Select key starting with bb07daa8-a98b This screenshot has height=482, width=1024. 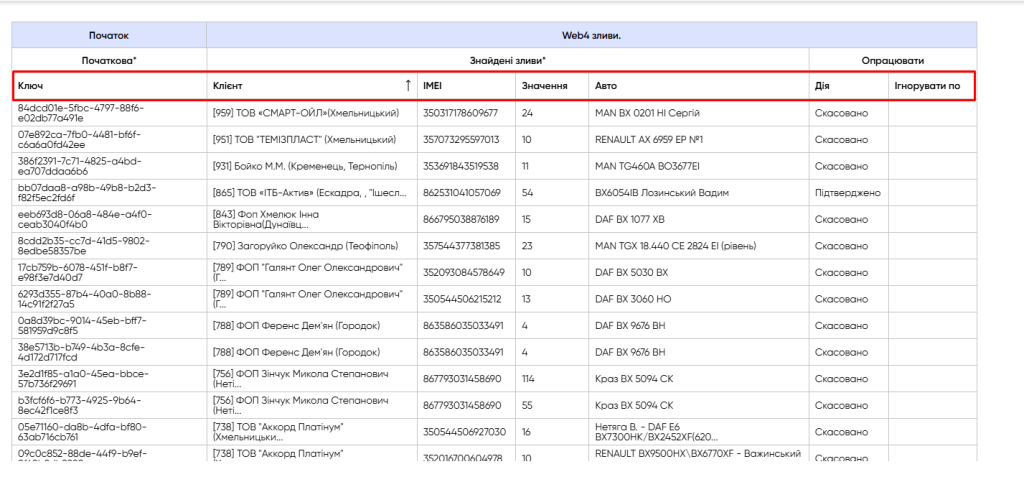click(87, 193)
